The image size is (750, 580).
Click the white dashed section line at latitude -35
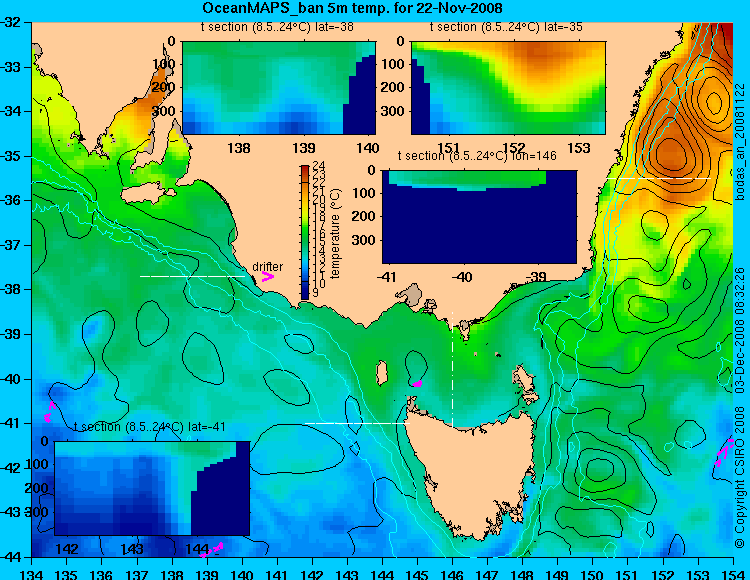[x=659, y=178]
